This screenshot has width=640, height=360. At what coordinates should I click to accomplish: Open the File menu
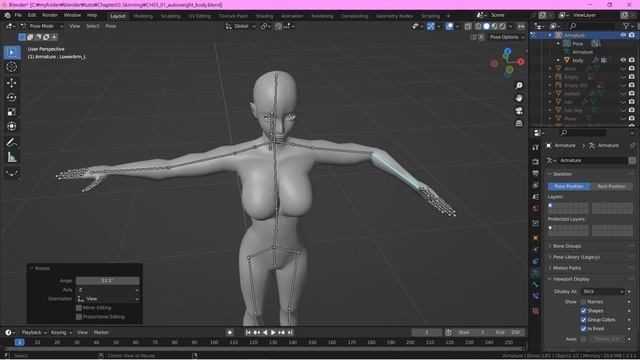[x=18, y=15]
